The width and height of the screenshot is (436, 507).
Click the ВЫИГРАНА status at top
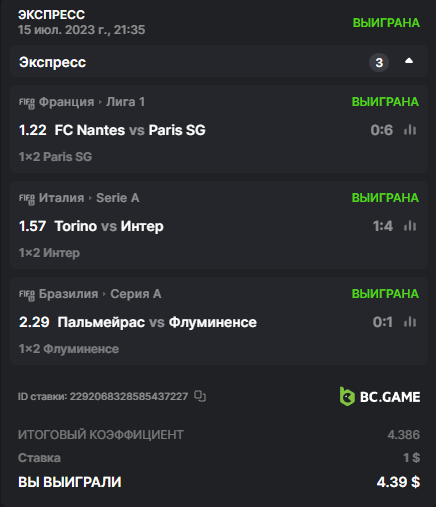coord(386,23)
